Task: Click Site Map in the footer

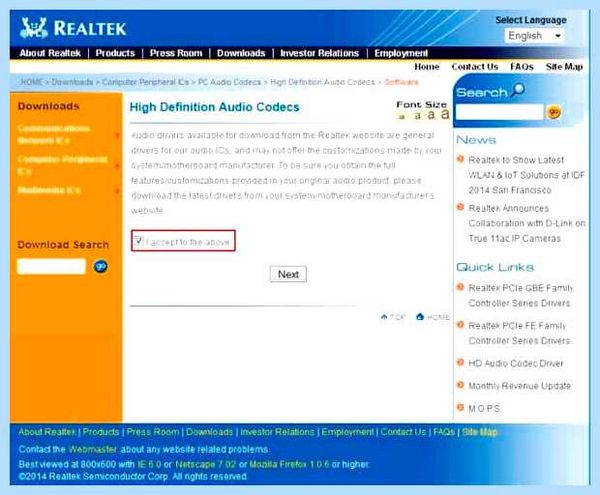Action: [x=479, y=432]
